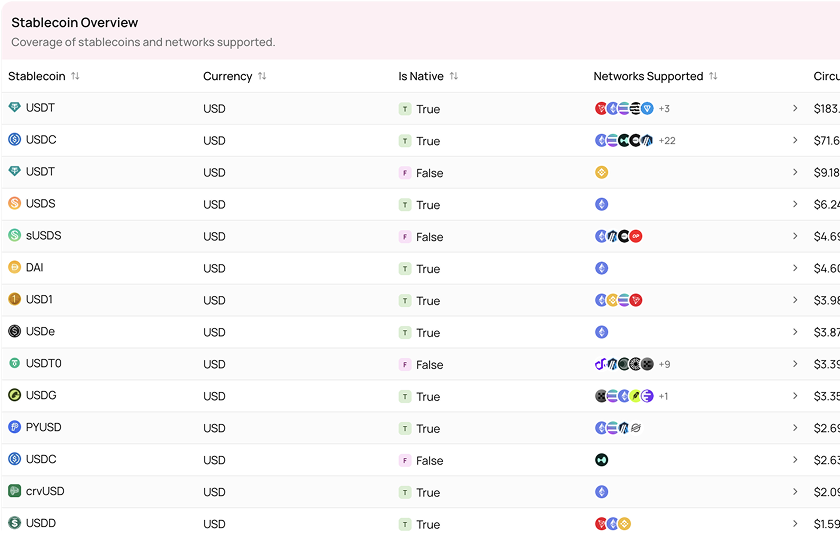
Task: Click the blue PYUSD coin icon
Action: click(14, 427)
